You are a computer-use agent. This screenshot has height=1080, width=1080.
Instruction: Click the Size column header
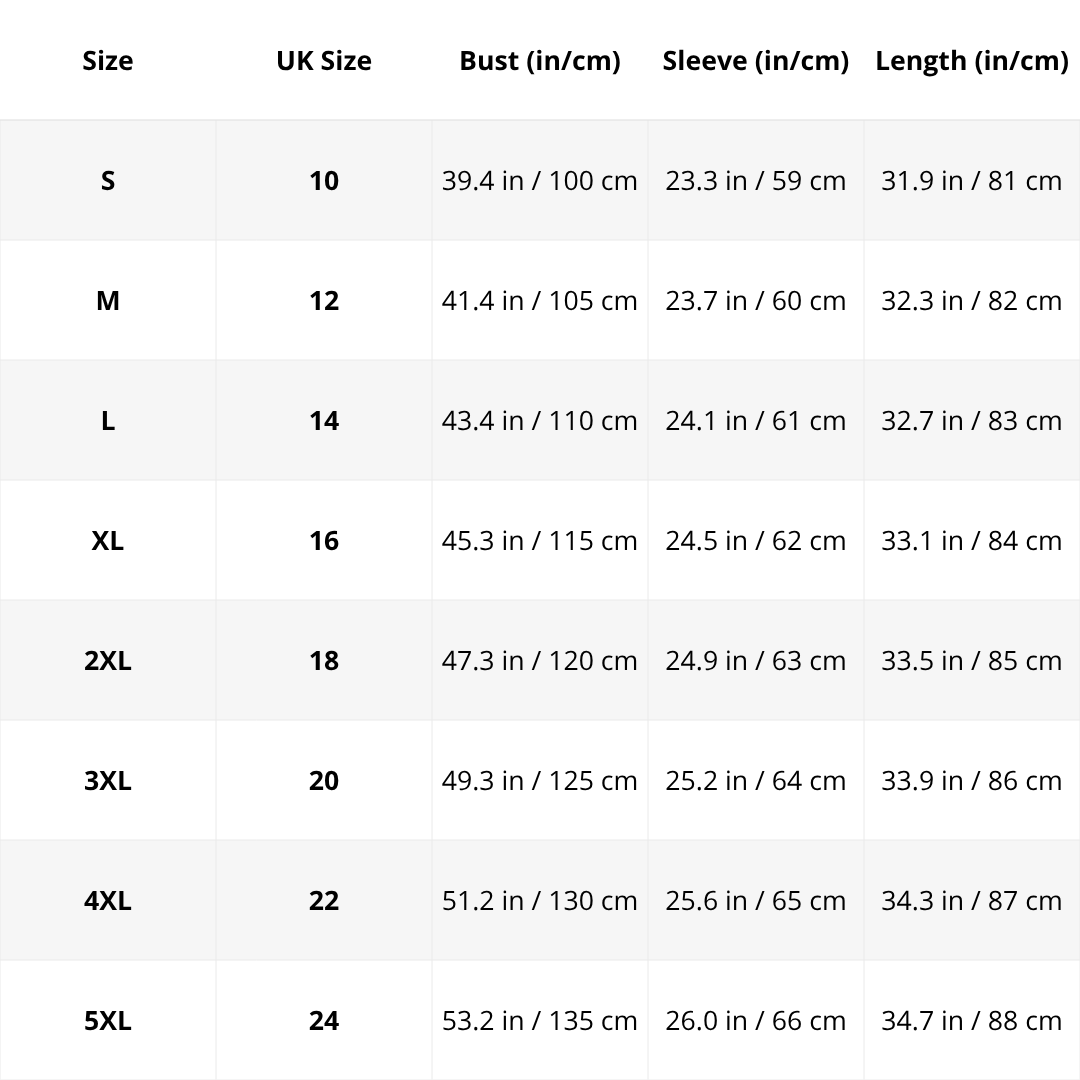pos(108,61)
